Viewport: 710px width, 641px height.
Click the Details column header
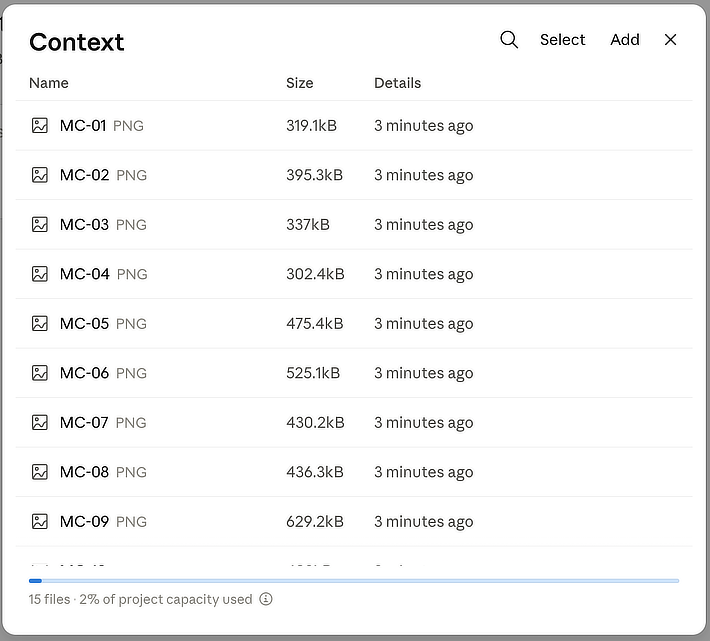click(398, 83)
